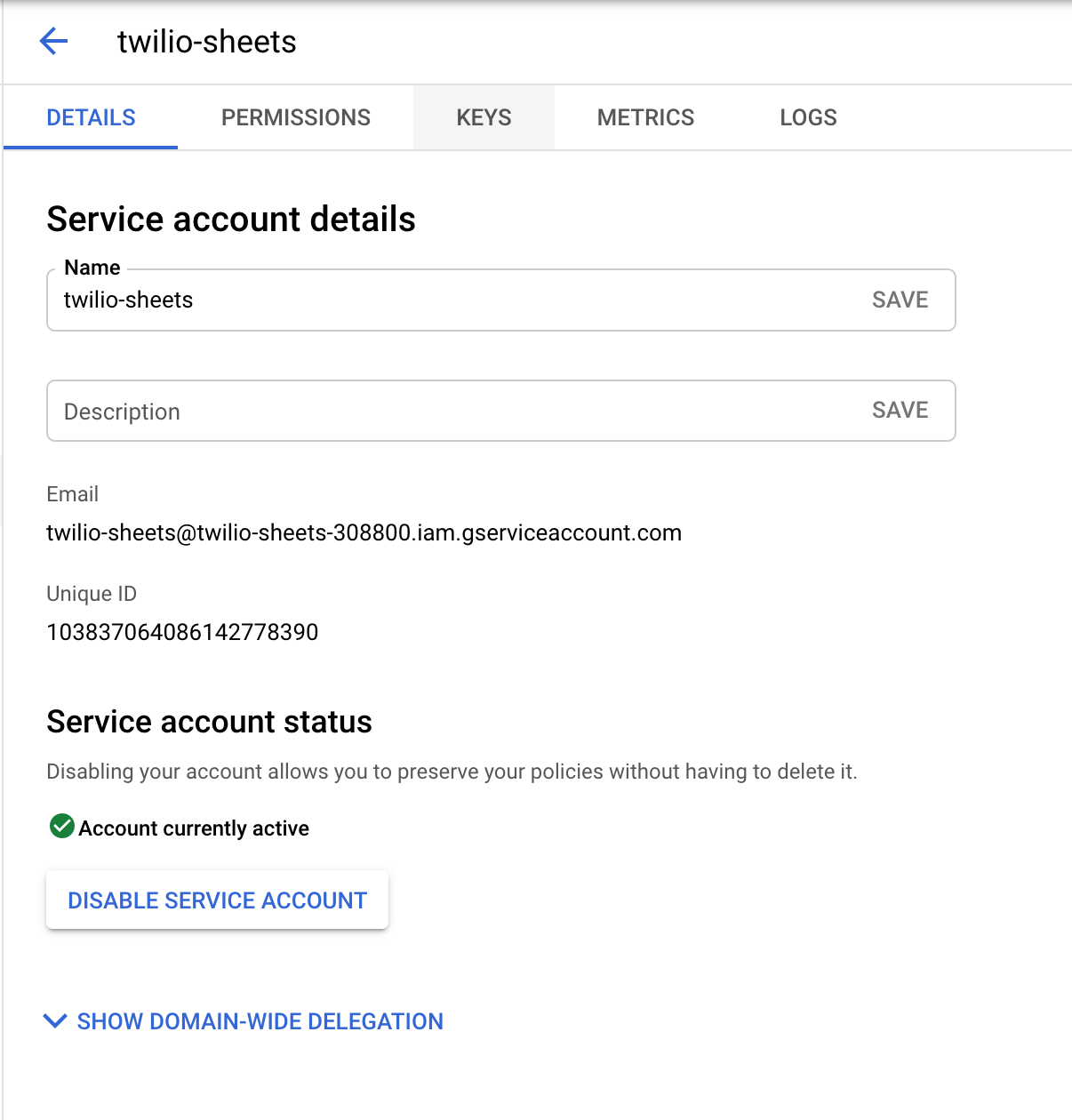
Task: View the Metrics tab
Action: coord(645,117)
